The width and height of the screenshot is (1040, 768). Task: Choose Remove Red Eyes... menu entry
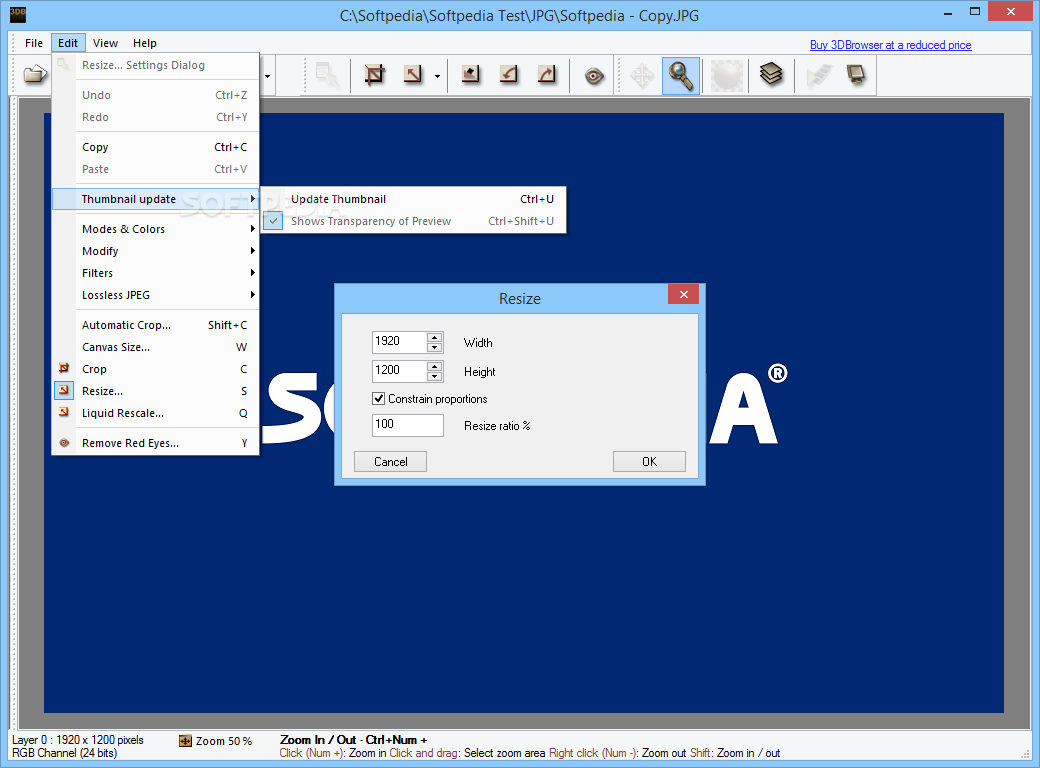[x=155, y=443]
